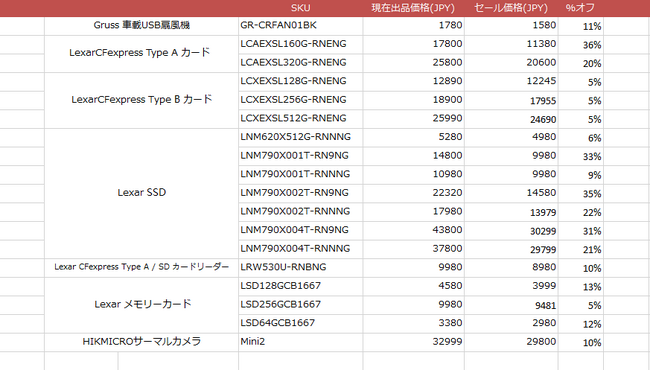Select the LexarCFexpress Type A カード cell
Image resolution: width=650 pixels, height=371 pixels.
click(141, 54)
